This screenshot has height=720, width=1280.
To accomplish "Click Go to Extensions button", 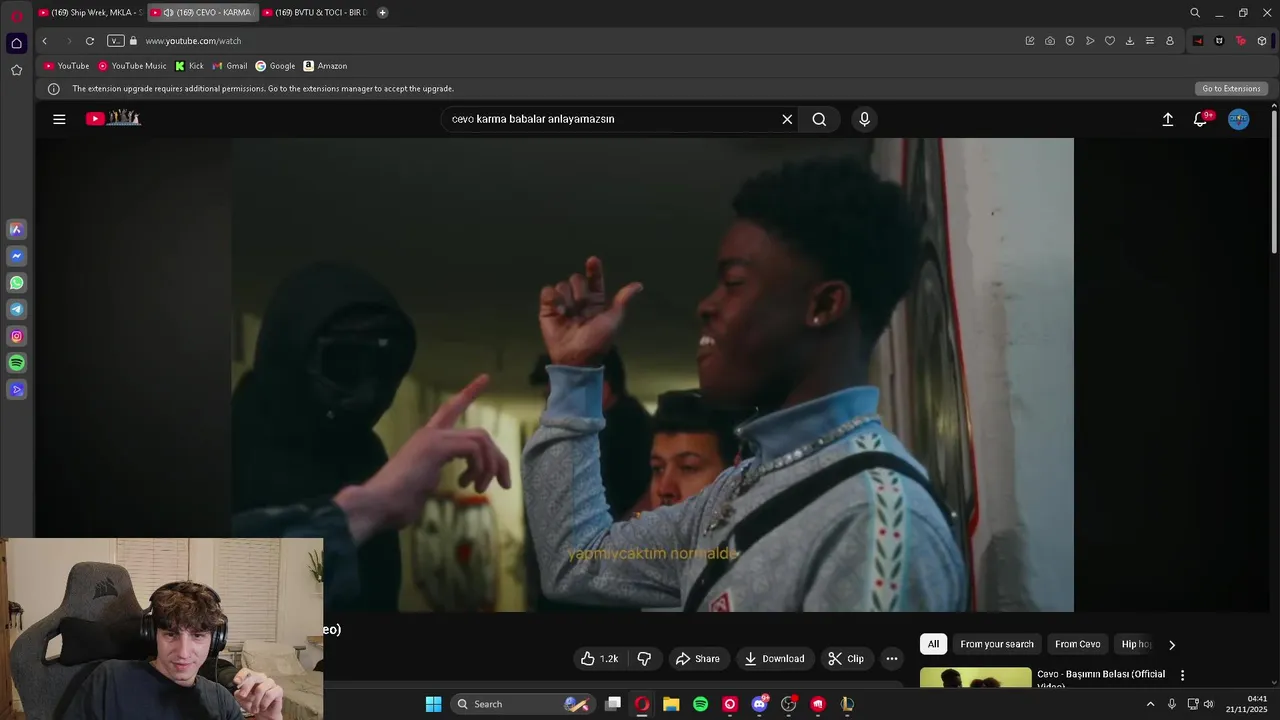I will [x=1231, y=89].
